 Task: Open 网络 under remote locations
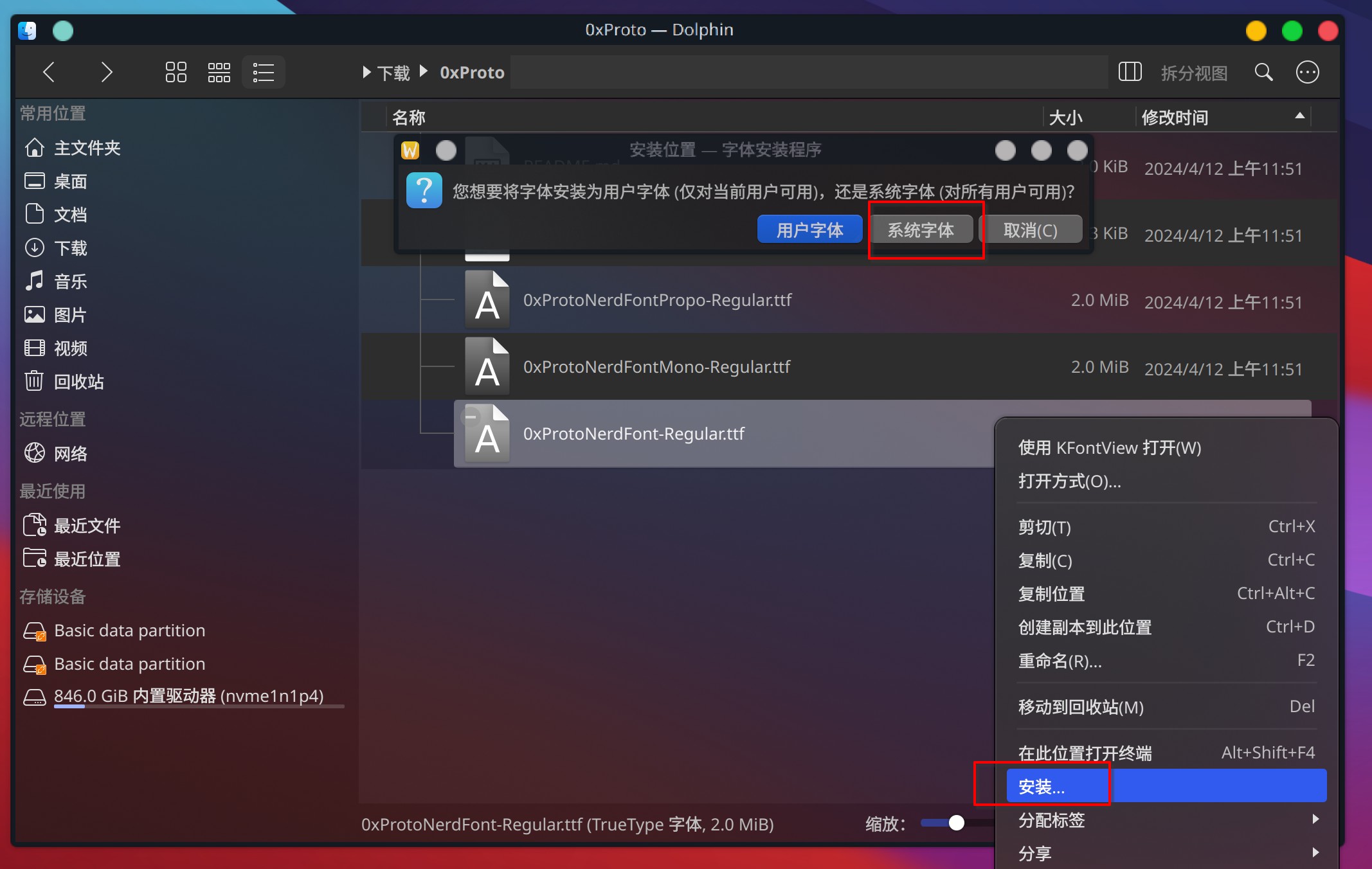70,454
